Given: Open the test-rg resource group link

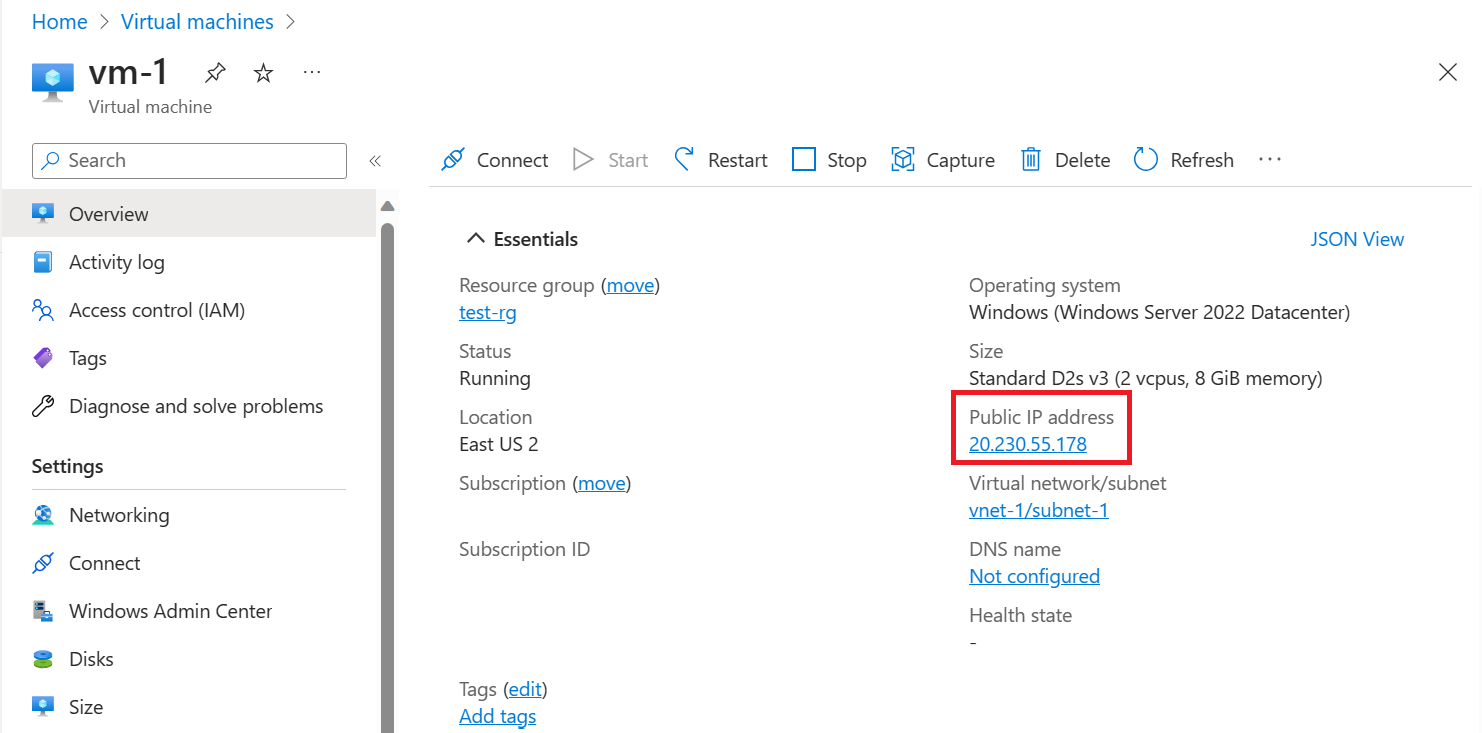Looking at the screenshot, I should [488, 312].
